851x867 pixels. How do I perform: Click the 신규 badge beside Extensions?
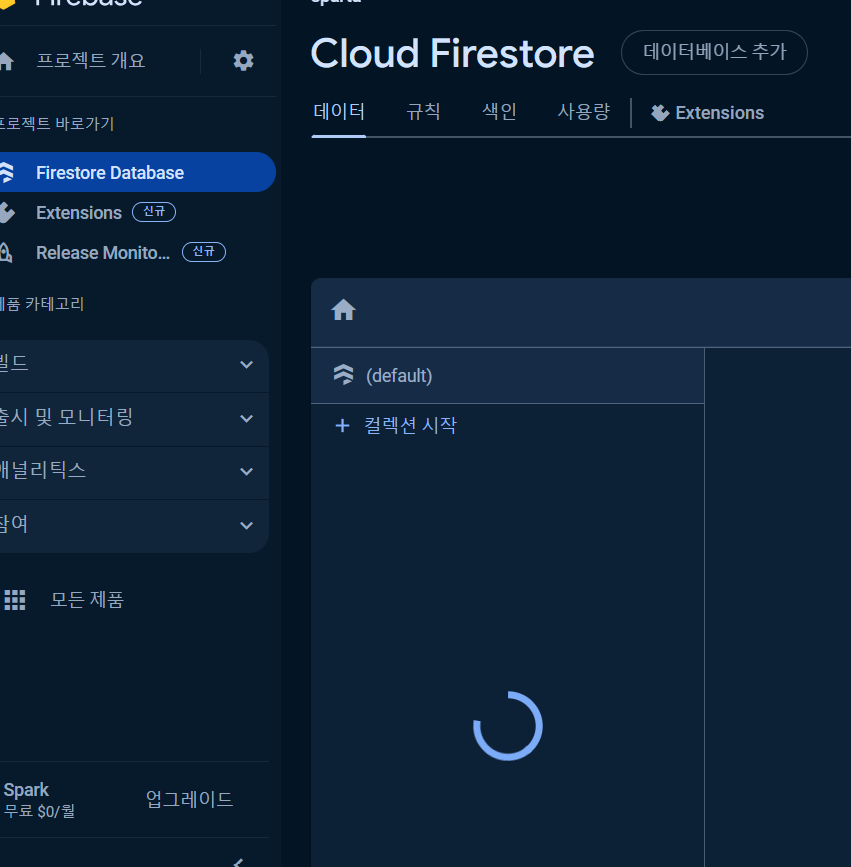click(154, 212)
